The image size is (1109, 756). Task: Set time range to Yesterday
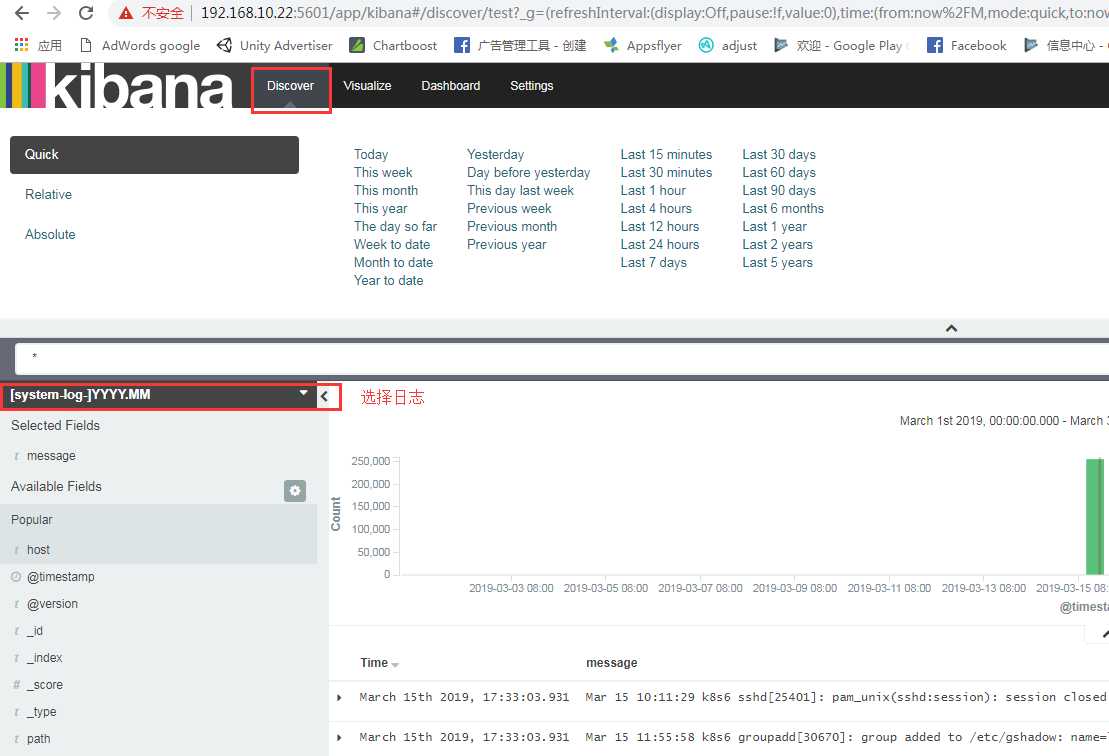(495, 154)
